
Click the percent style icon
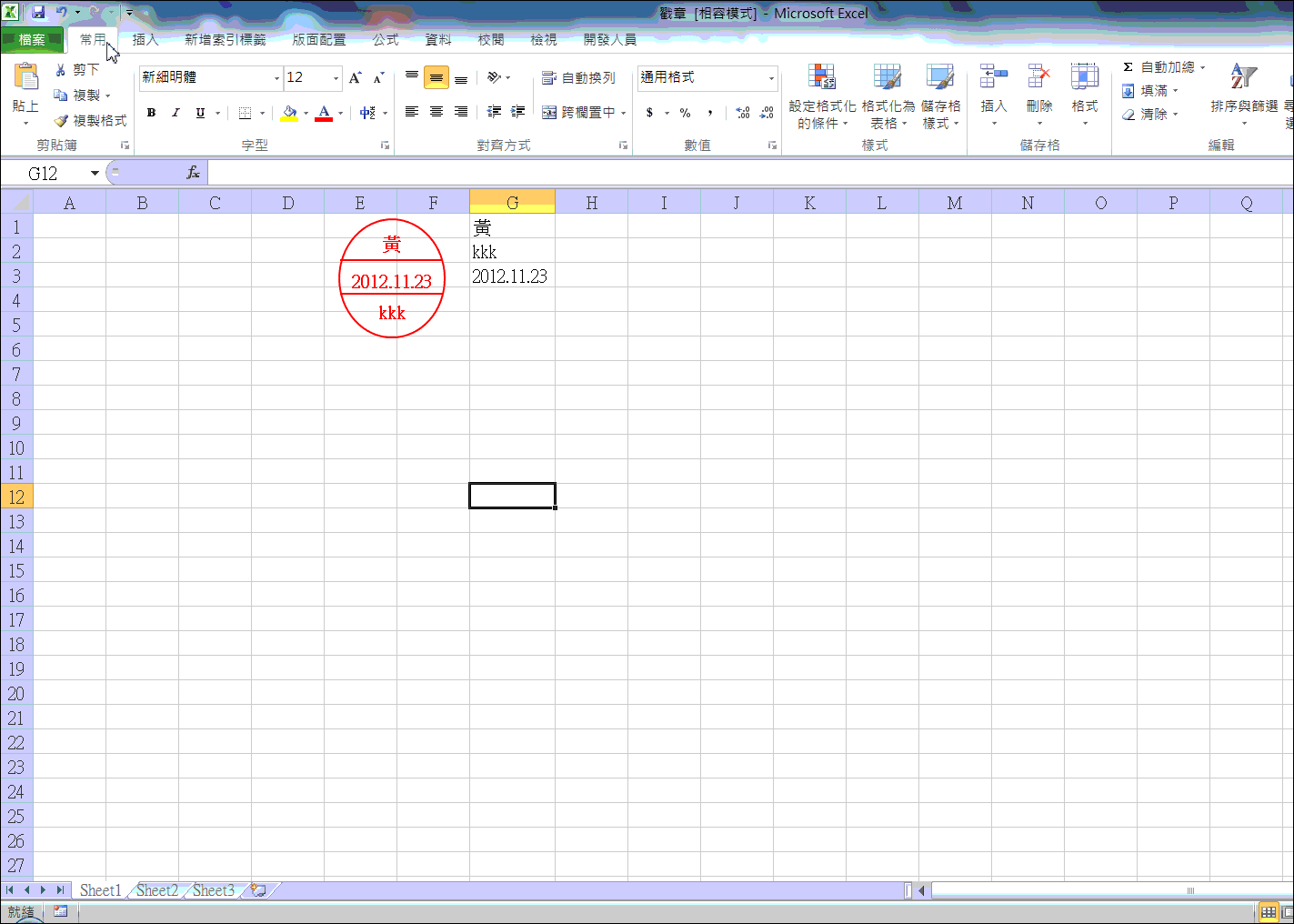[685, 113]
